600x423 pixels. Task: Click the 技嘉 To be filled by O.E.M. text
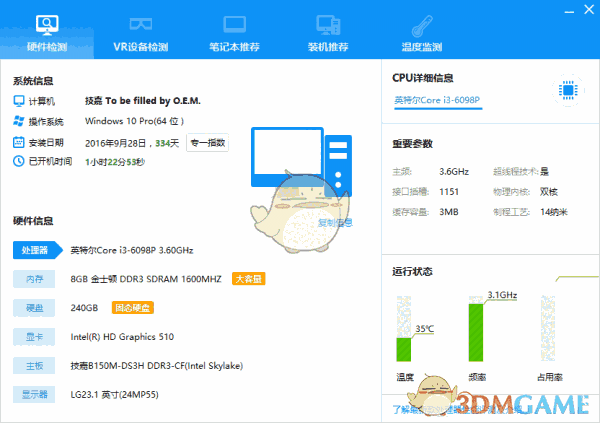[143, 101]
